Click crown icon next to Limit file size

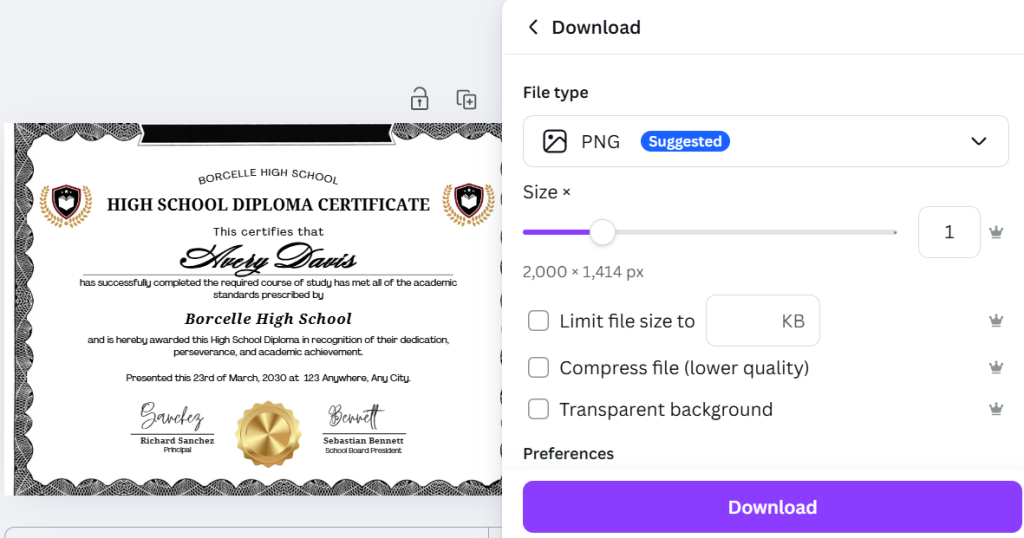pyautogui.click(x=995, y=321)
